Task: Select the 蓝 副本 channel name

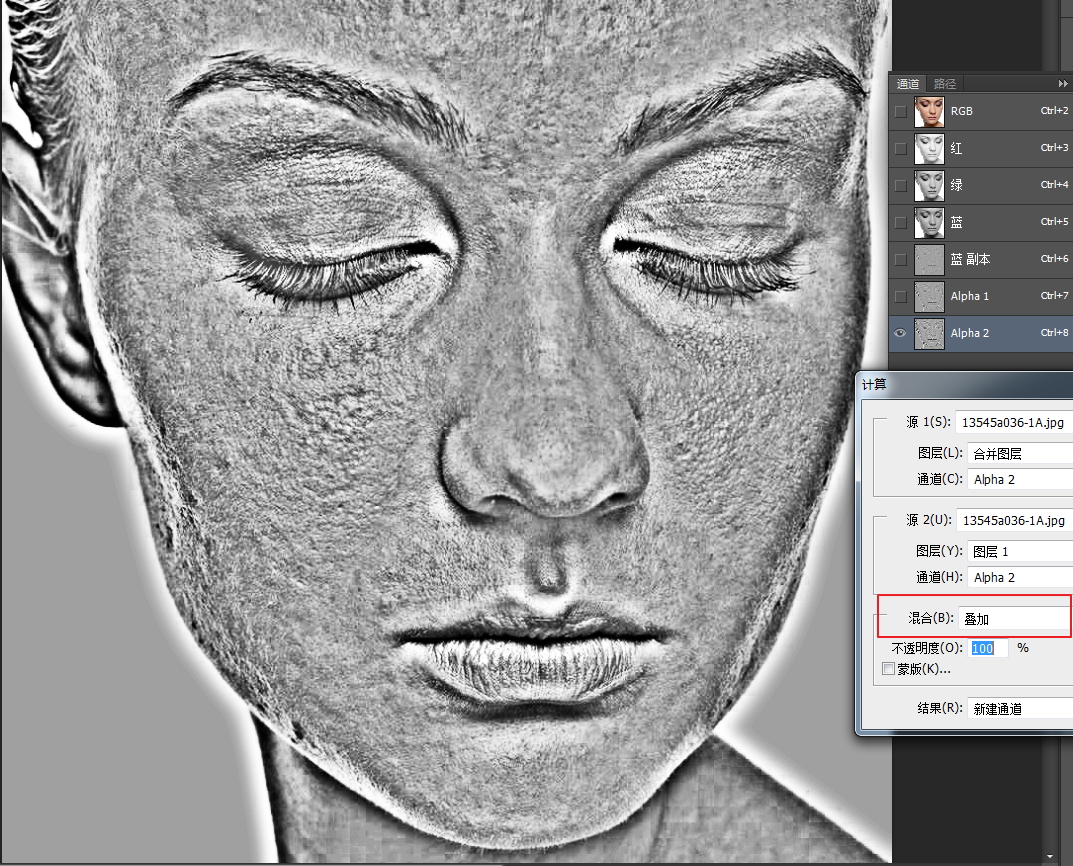Action: [970, 259]
